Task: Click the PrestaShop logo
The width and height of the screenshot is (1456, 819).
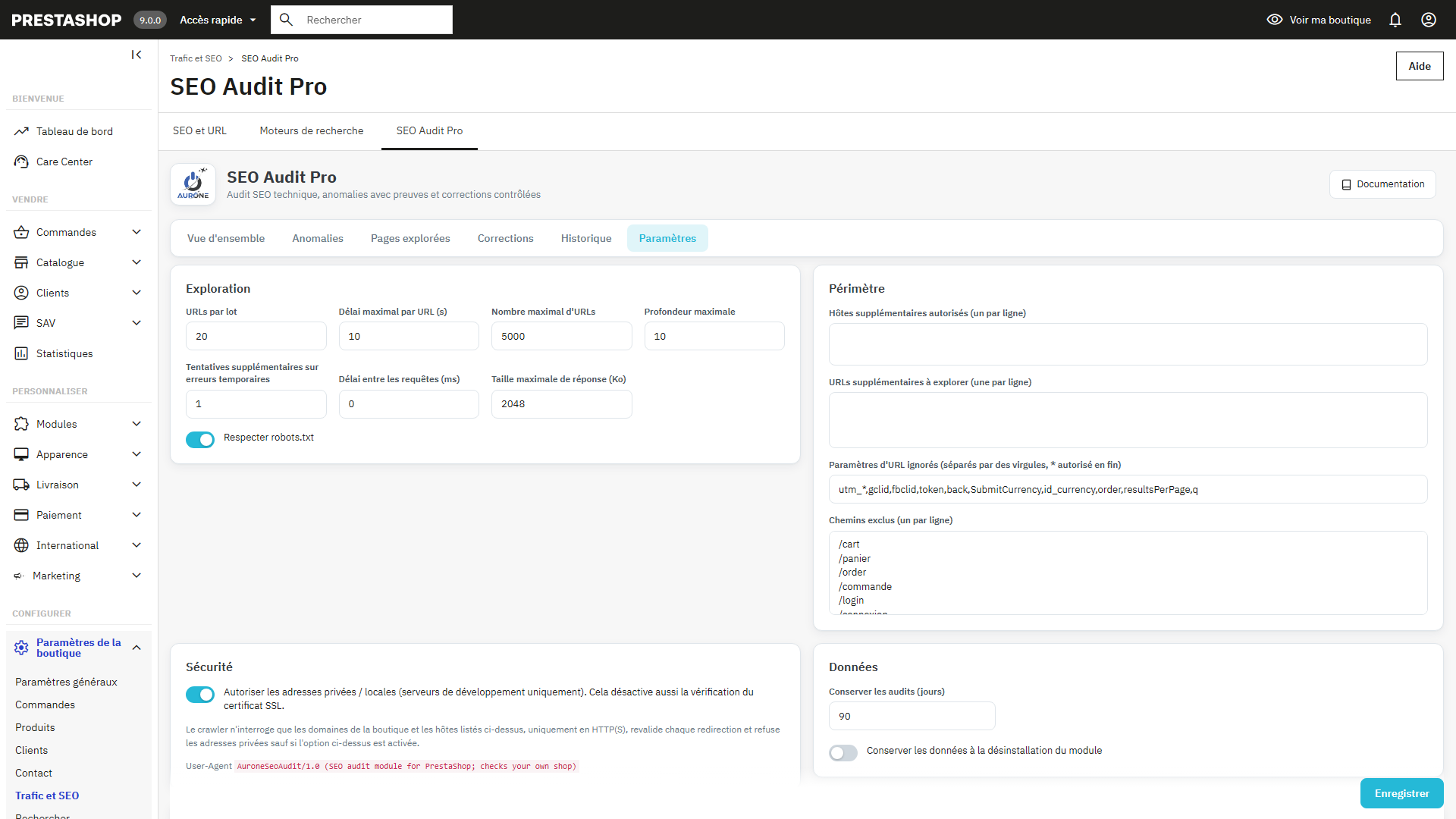Action: pyautogui.click(x=67, y=20)
